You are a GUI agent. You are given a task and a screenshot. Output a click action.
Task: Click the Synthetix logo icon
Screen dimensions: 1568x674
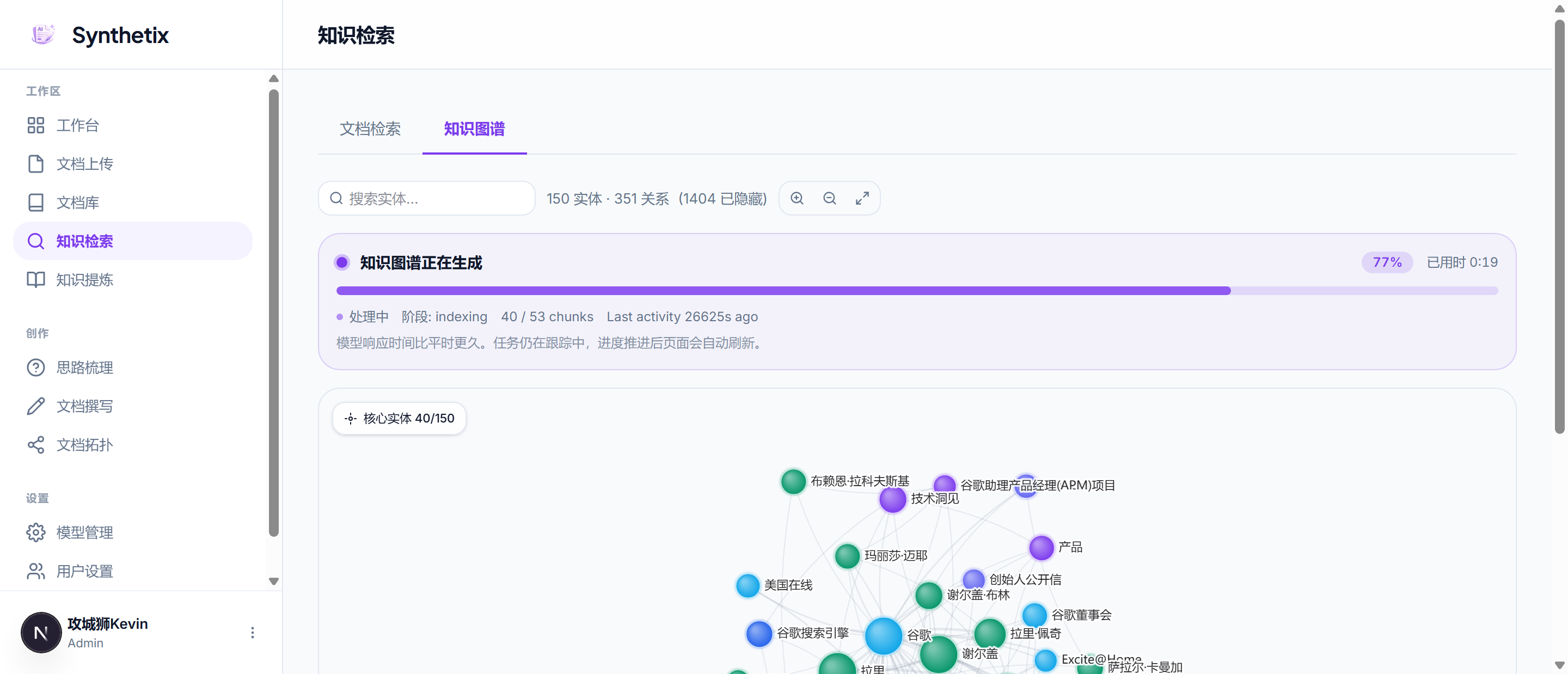(43, 35)
